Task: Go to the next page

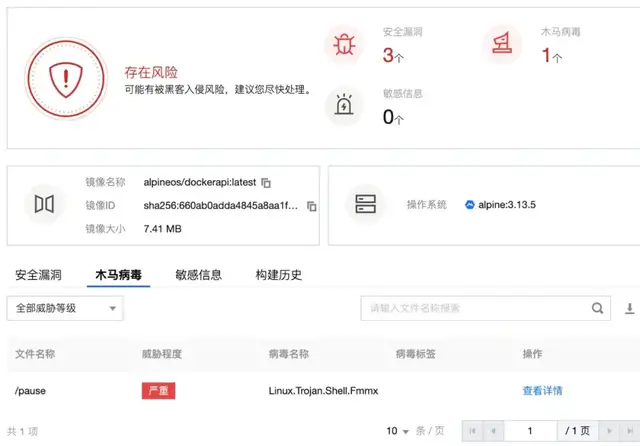Action: pyautogui.click(x=609, y=431)
